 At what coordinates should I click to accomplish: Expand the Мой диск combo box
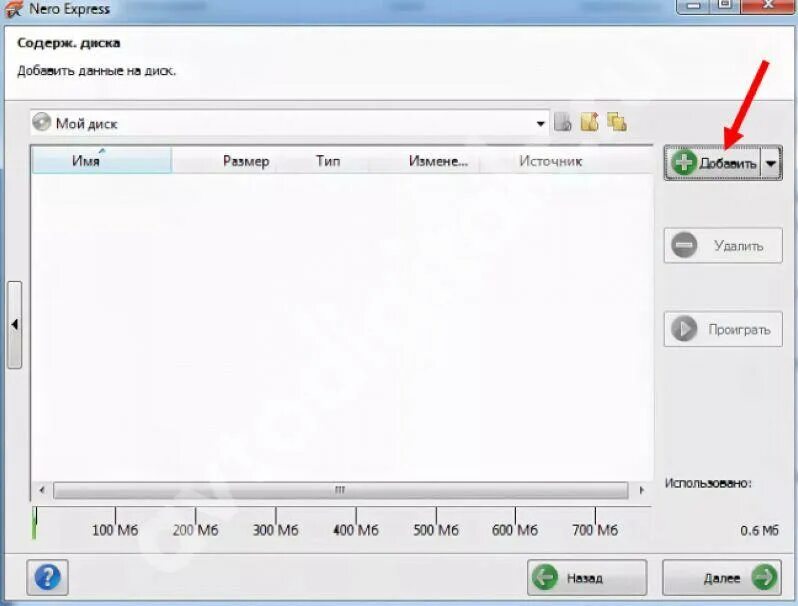[540, 124]
